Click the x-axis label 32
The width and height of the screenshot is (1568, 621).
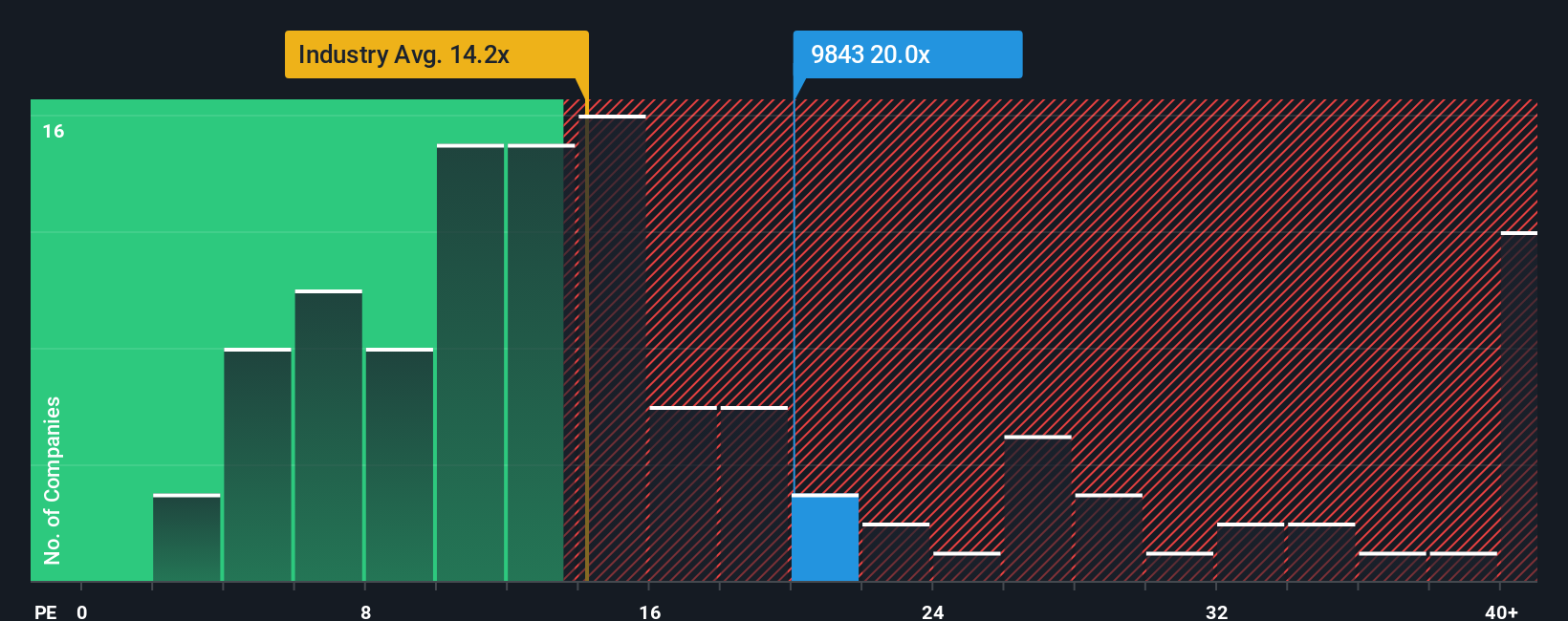click(x=1216, y=611)
